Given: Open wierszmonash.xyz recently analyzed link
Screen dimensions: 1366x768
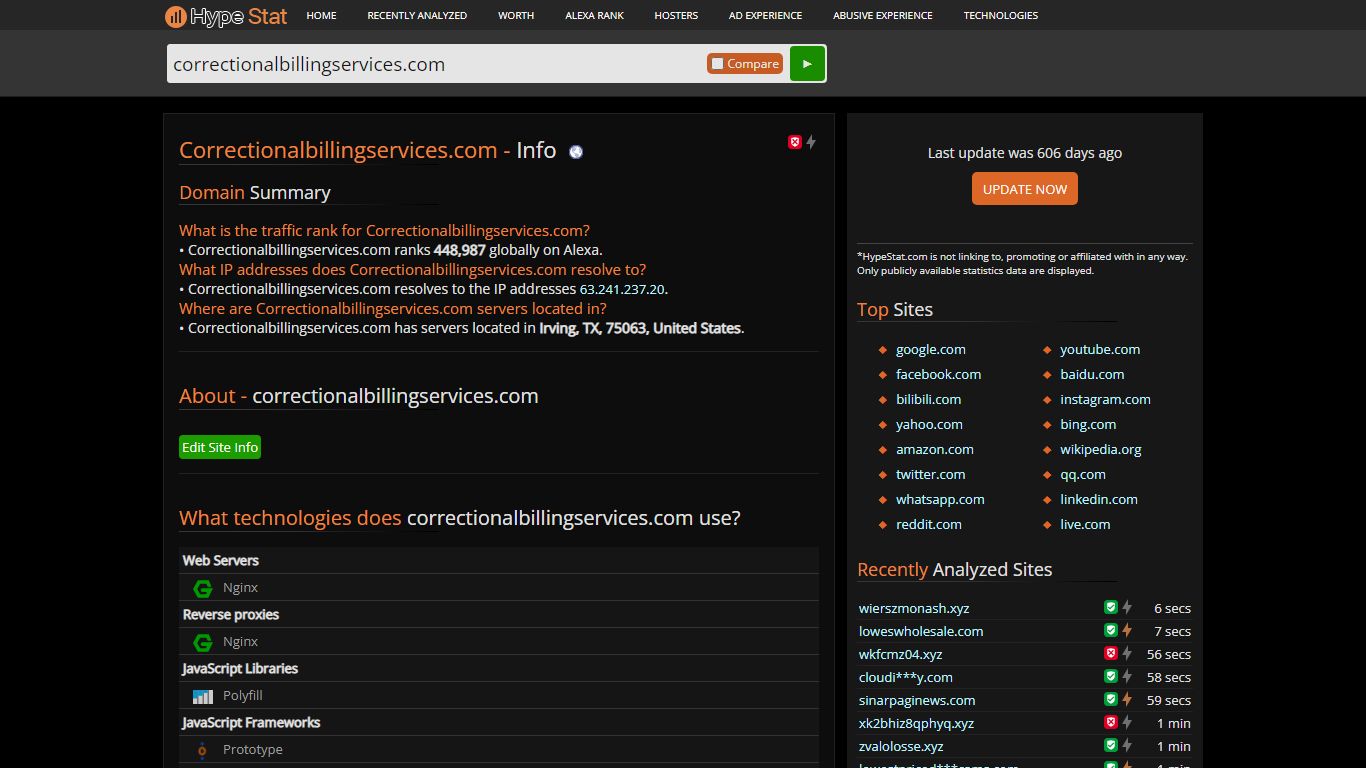Looking at the screenshot, I should pos(914,608).
